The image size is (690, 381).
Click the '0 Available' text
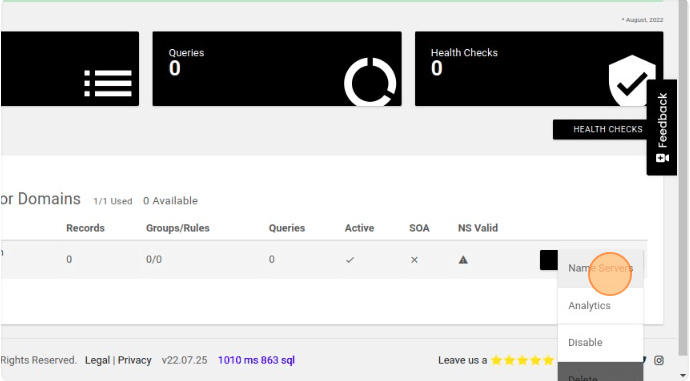tap(170, 201)
